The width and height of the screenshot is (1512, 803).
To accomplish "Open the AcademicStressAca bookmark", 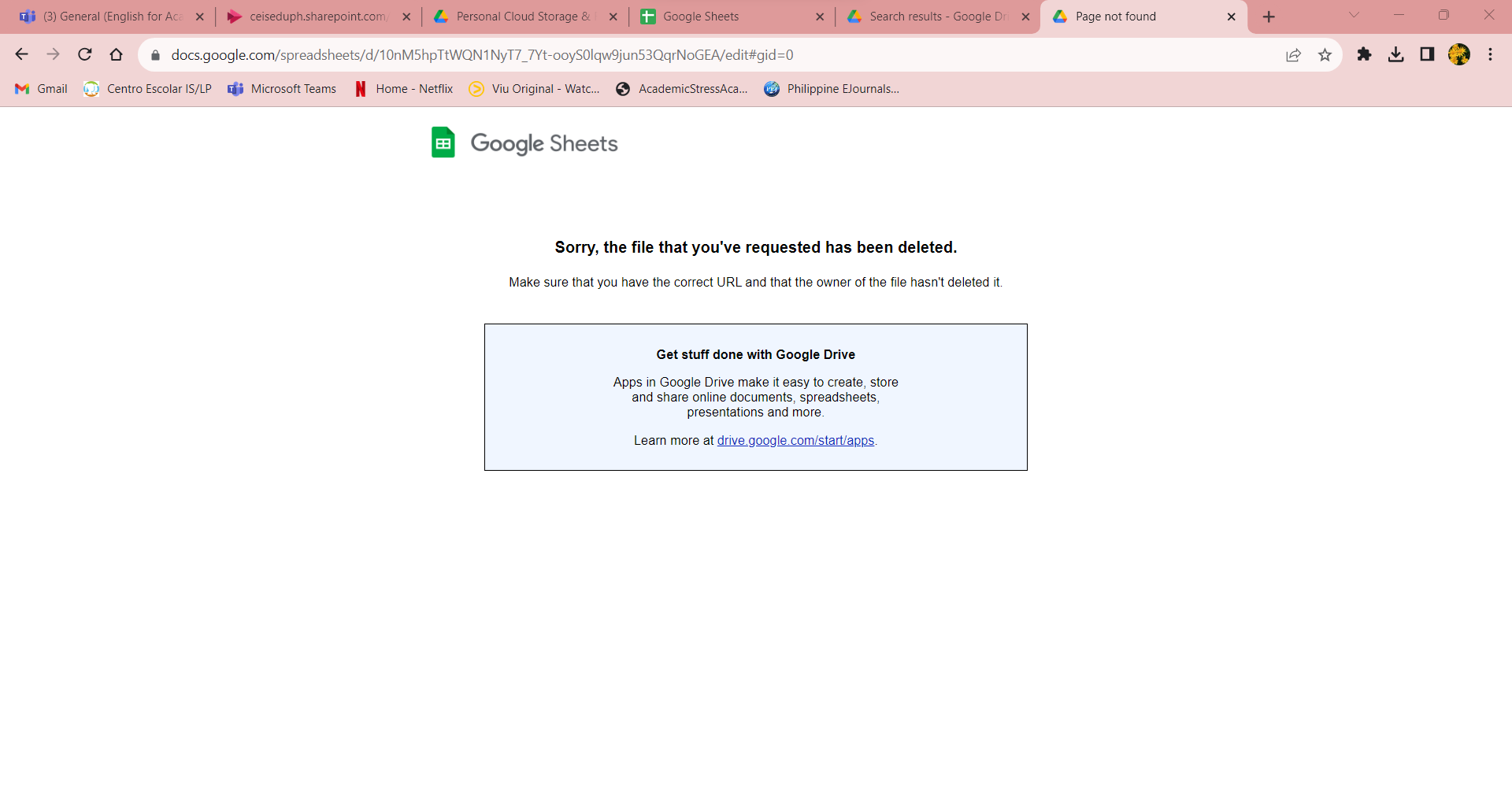I will coord(682,89).
